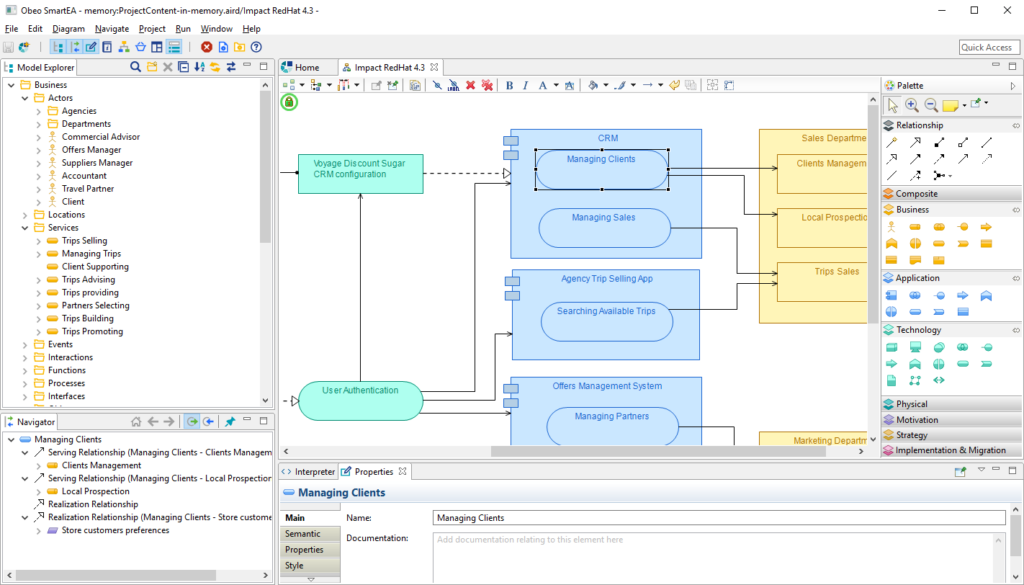Click the red stop icon in main toolbar
The height and width of the screenshot is (585, 1024).
(206, 47)
